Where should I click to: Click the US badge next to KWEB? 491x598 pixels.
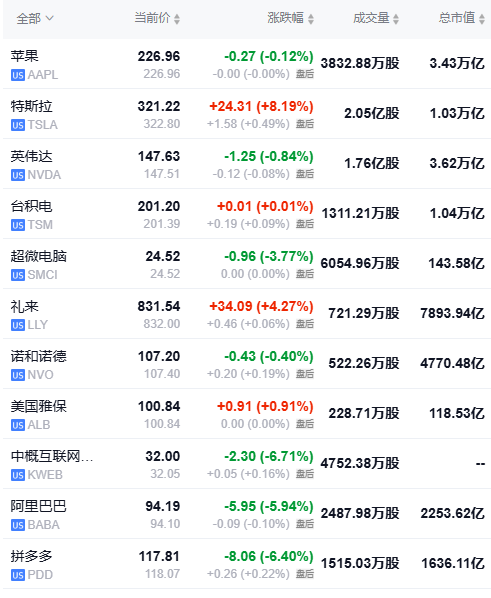click(18, 475)
